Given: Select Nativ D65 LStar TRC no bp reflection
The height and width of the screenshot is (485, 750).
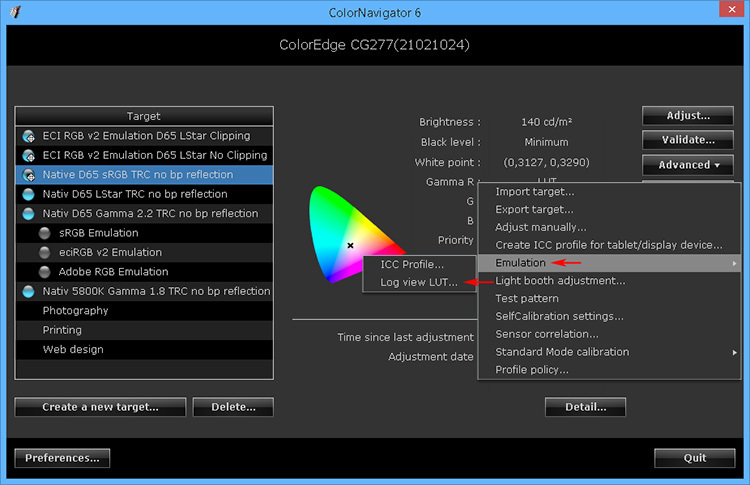Looking at the screenshot, I should click(x=144, y=194).
